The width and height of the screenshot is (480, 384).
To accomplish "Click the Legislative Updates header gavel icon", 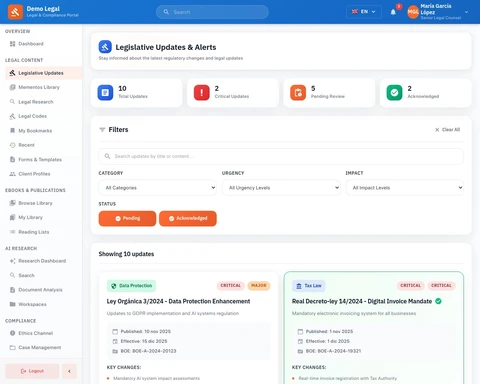I will pyautogui.click(x=105, y=47).
